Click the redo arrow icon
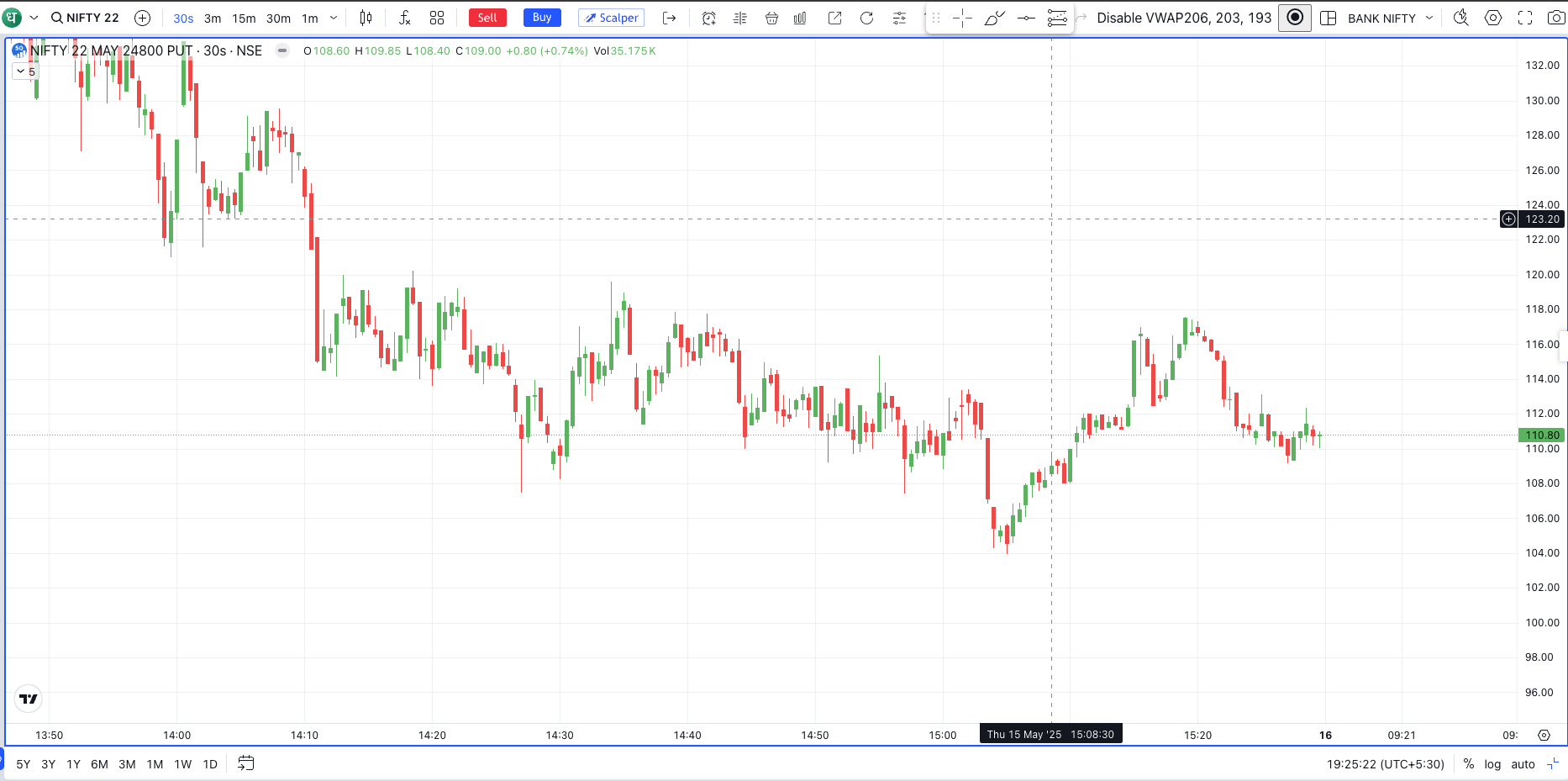The width and height of the screenshot is (1568, 781). (1081, 18)
